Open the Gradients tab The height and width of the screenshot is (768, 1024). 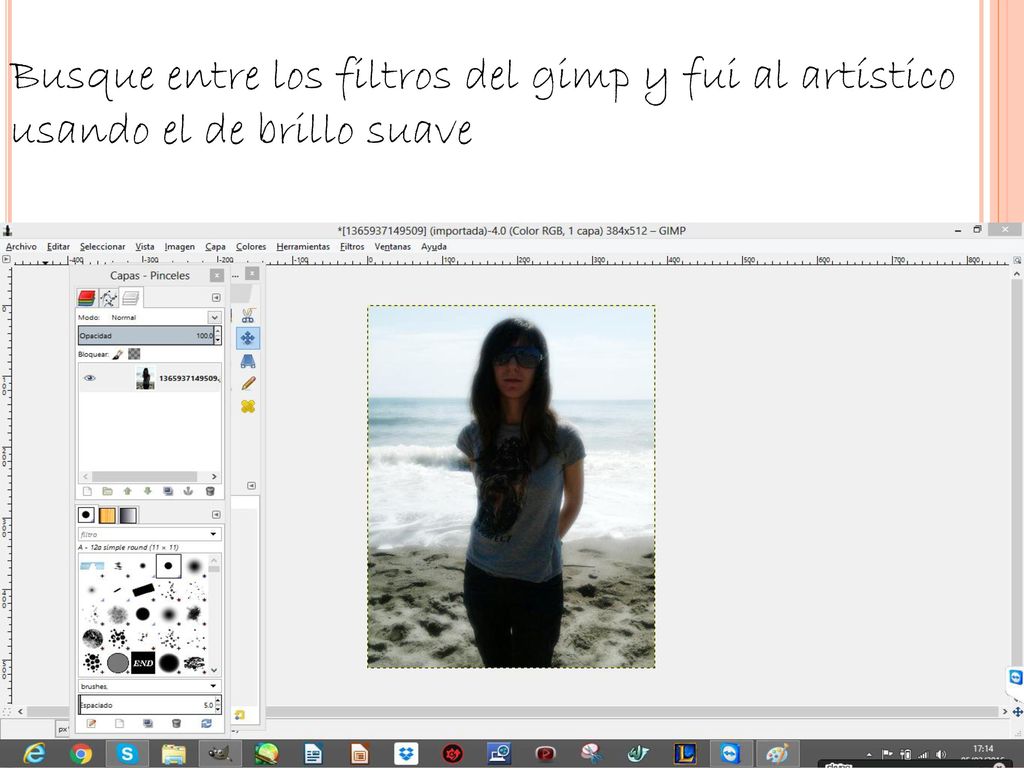click(128, 515)
